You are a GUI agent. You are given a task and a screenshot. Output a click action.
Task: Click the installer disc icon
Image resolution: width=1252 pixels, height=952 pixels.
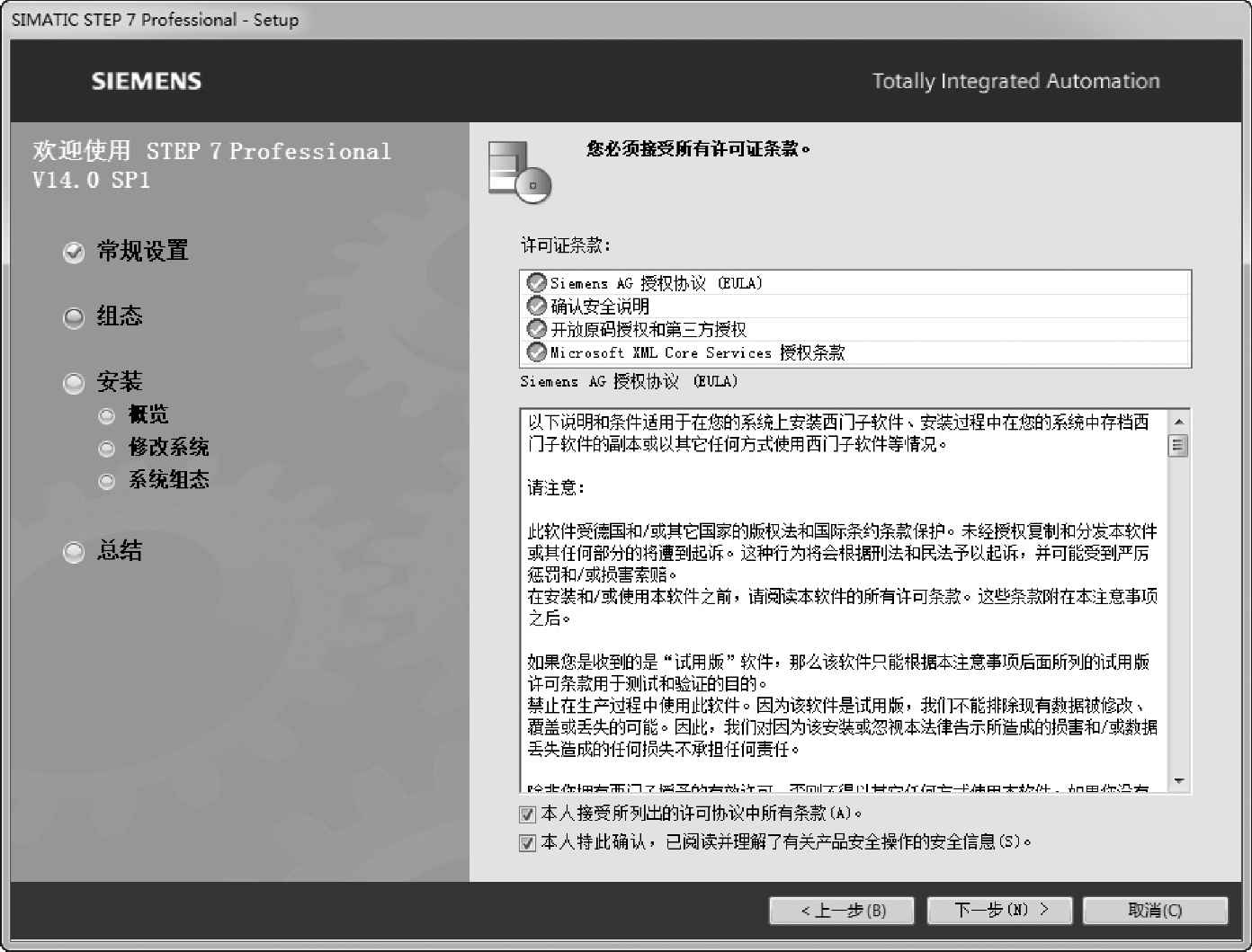point(520,172)
